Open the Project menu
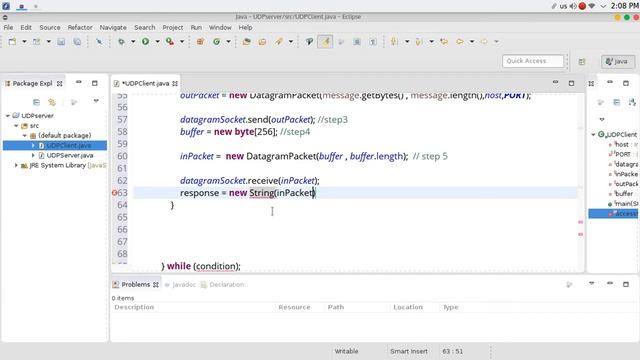Image resolution: width=640 pixels, height=360 pixels. 173,27
